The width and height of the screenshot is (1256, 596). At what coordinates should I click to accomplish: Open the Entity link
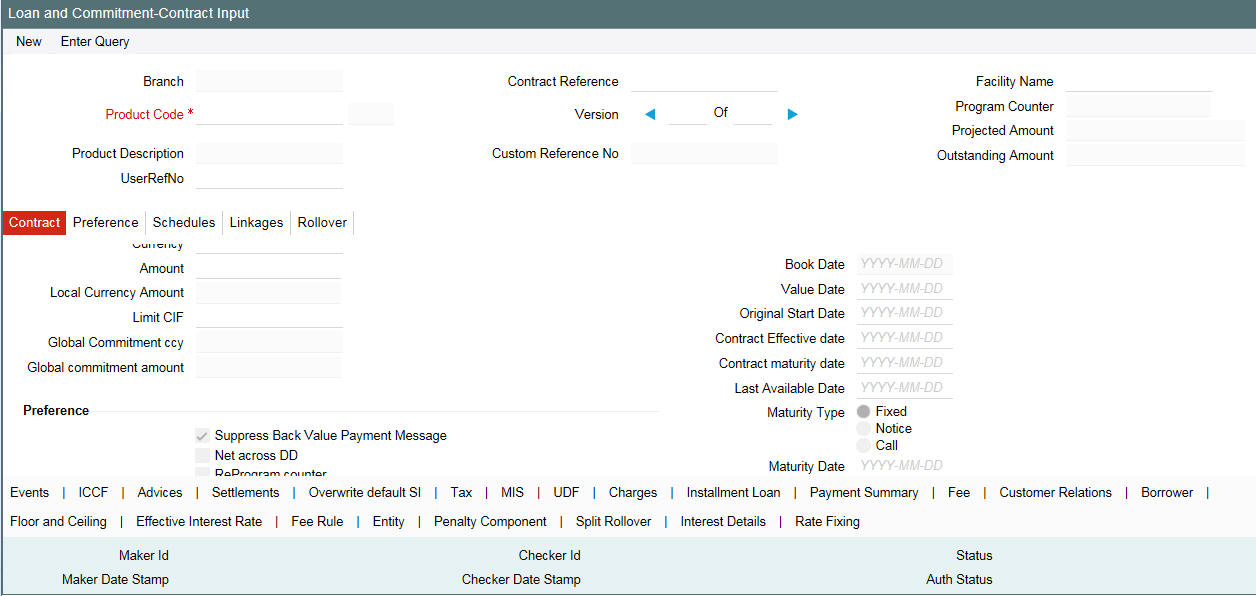pos(389,521)
